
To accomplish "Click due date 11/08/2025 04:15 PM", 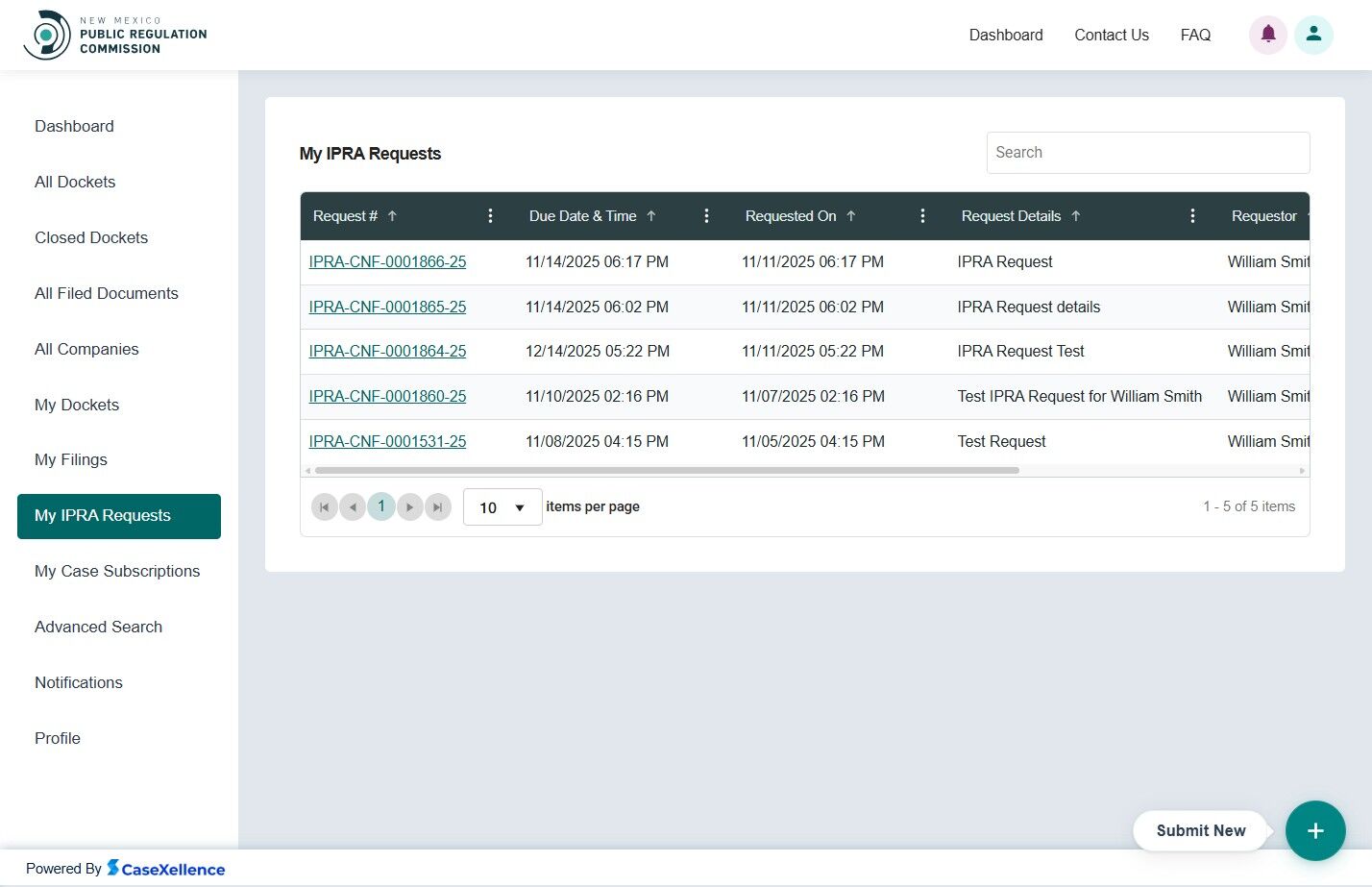I will [x=597, y=441].
